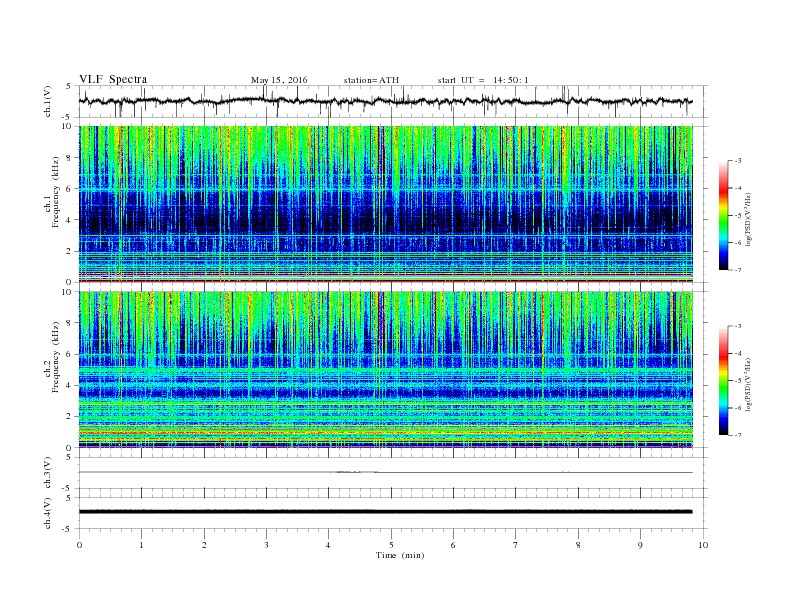The image size is (792, 612).
Task: Click the "-7" value on ch.2 colorbar
Action: click(738, 435)
